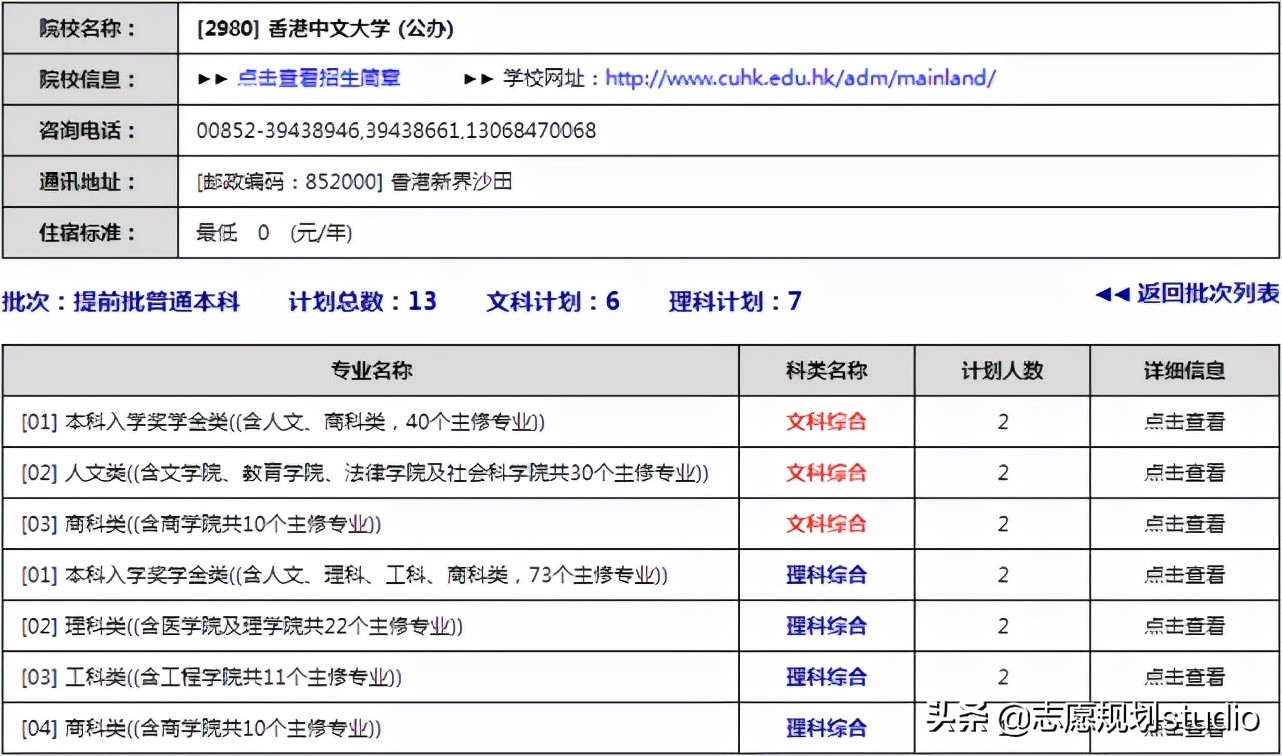1282x756 pixels.
Task: Click the 科类名称 table header
Action: click(825, 370)
